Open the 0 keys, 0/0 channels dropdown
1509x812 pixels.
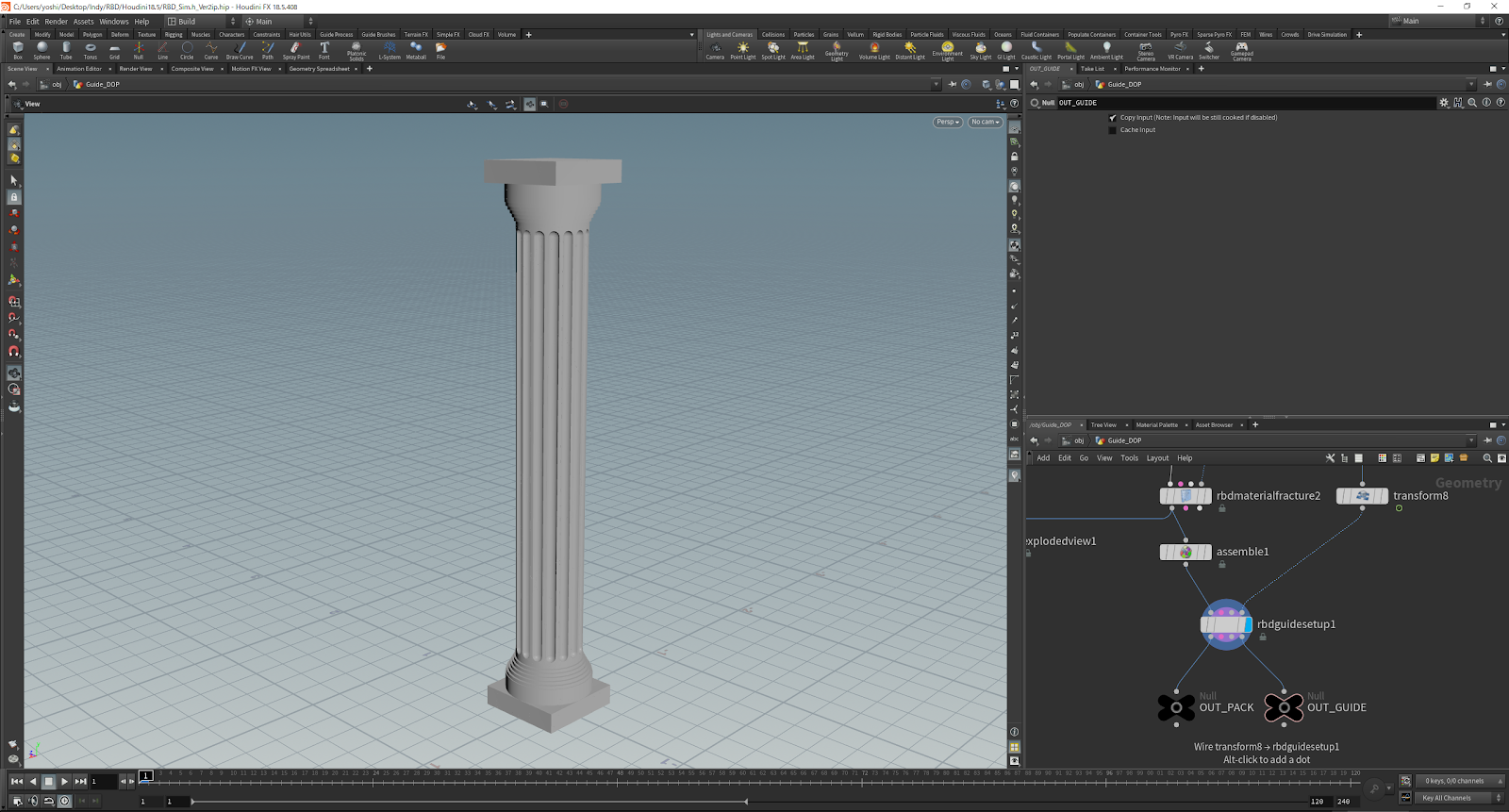(x=1459, y=781)
